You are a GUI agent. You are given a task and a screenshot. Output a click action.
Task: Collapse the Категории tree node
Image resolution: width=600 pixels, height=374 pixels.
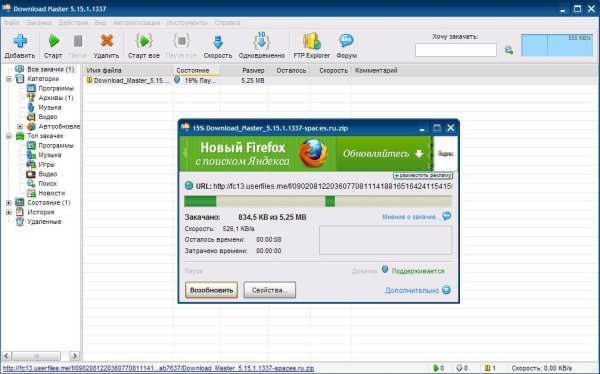8,79
